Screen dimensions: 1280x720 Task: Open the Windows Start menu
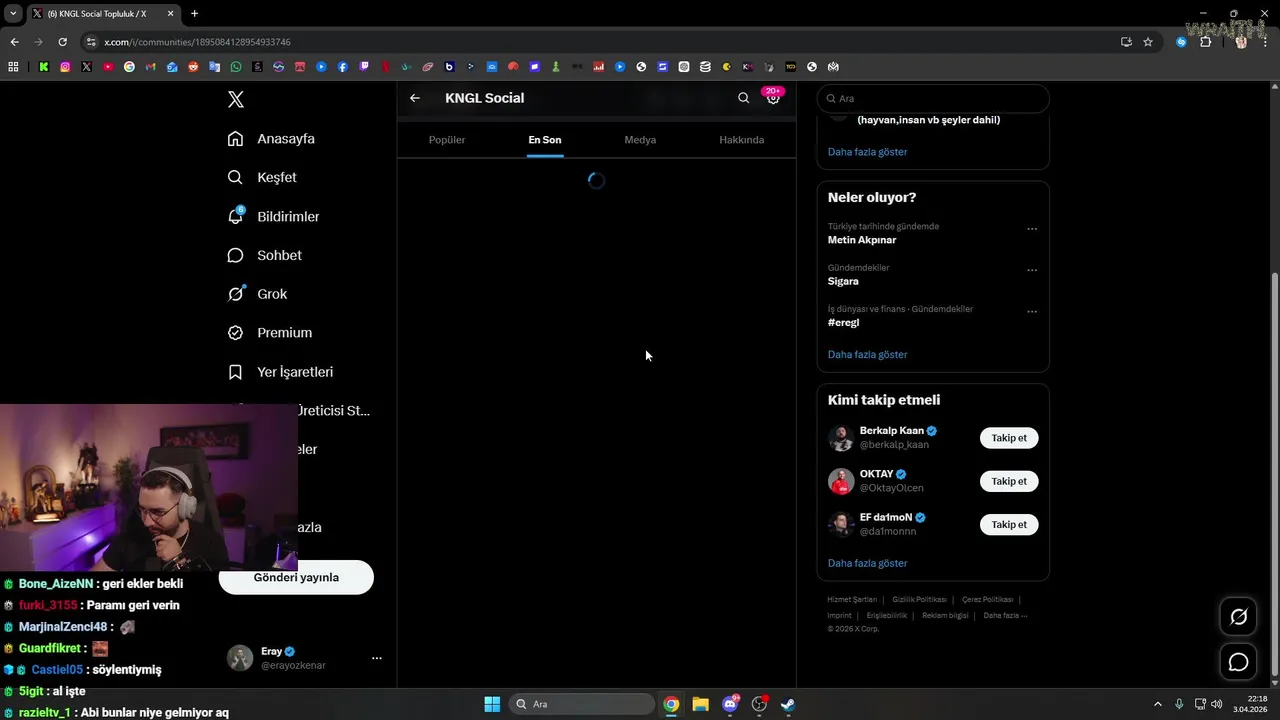492,704
